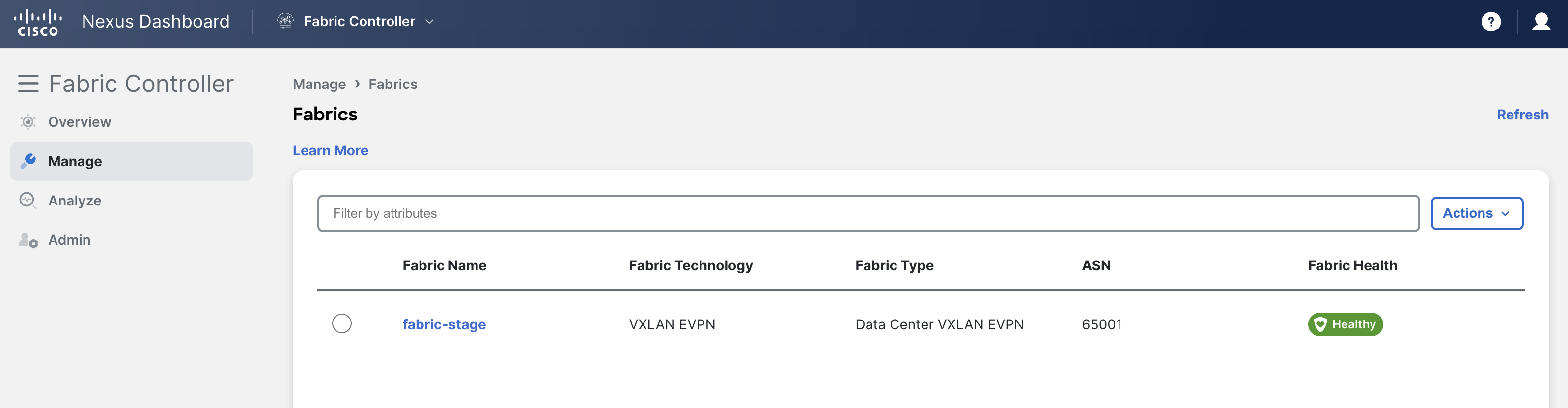Open the help question mark icon
1568x408 pixels.
point(1491,22)
